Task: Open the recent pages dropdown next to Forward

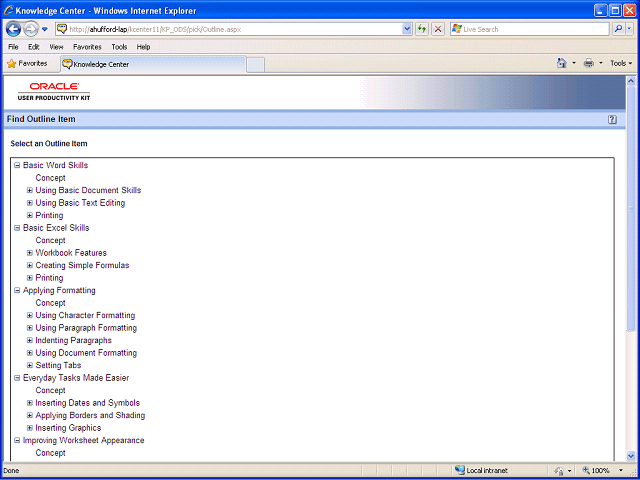Action: pyautogui.click(x=45, y=29)
